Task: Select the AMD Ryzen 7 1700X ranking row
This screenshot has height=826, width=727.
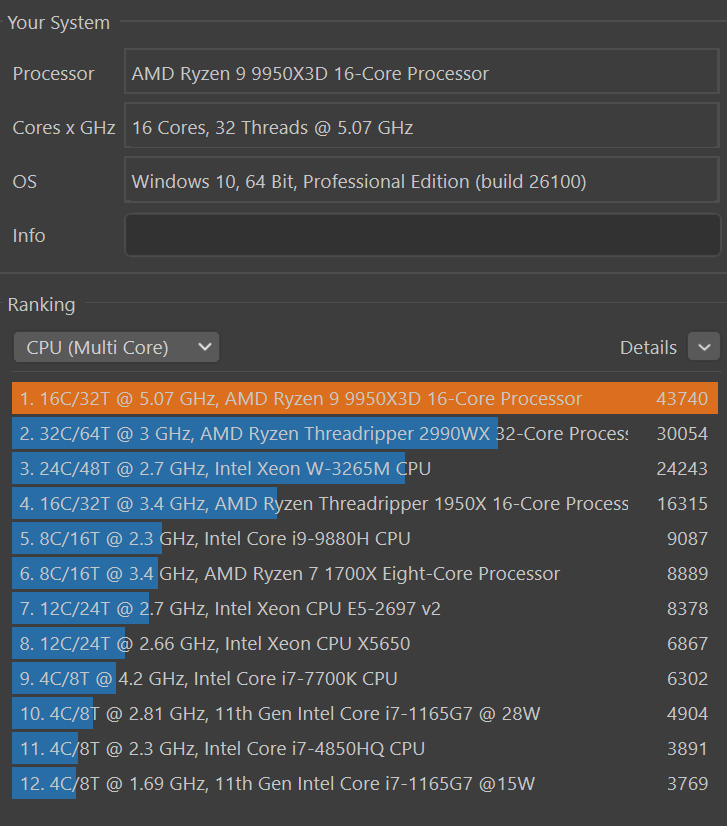Action: point(365,573)
